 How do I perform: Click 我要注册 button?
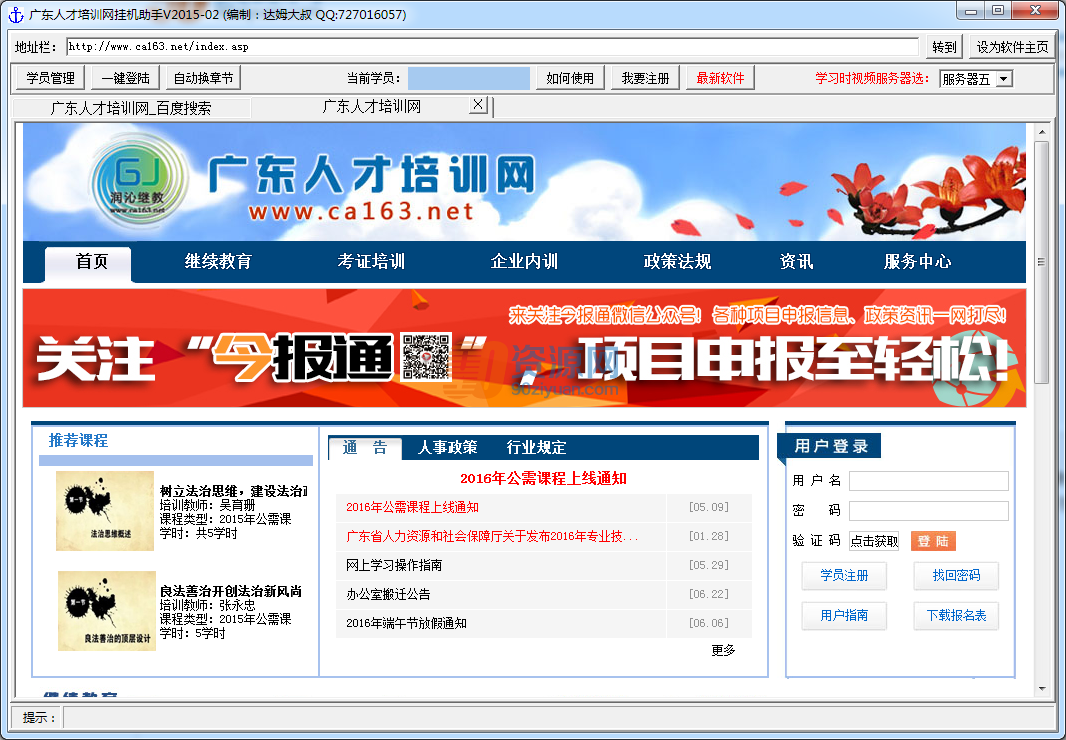tap(645, 78)
